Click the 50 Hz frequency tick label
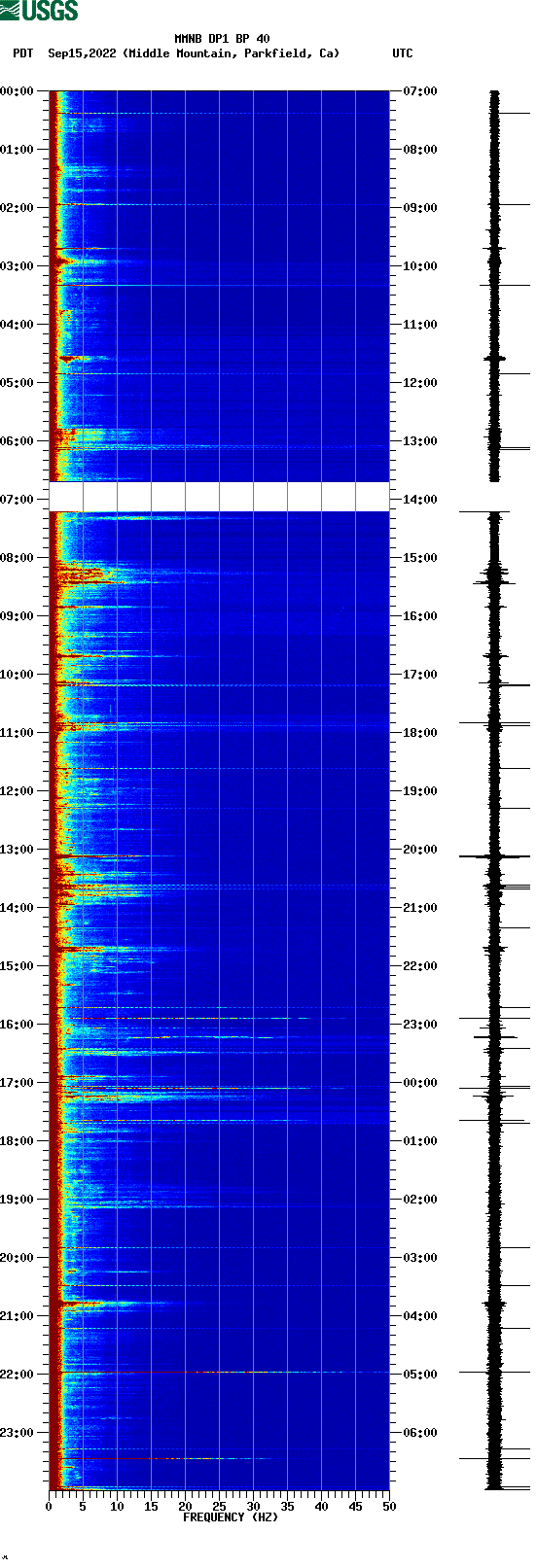This screenshot has width=537, height=1568. click(389, 1507)
